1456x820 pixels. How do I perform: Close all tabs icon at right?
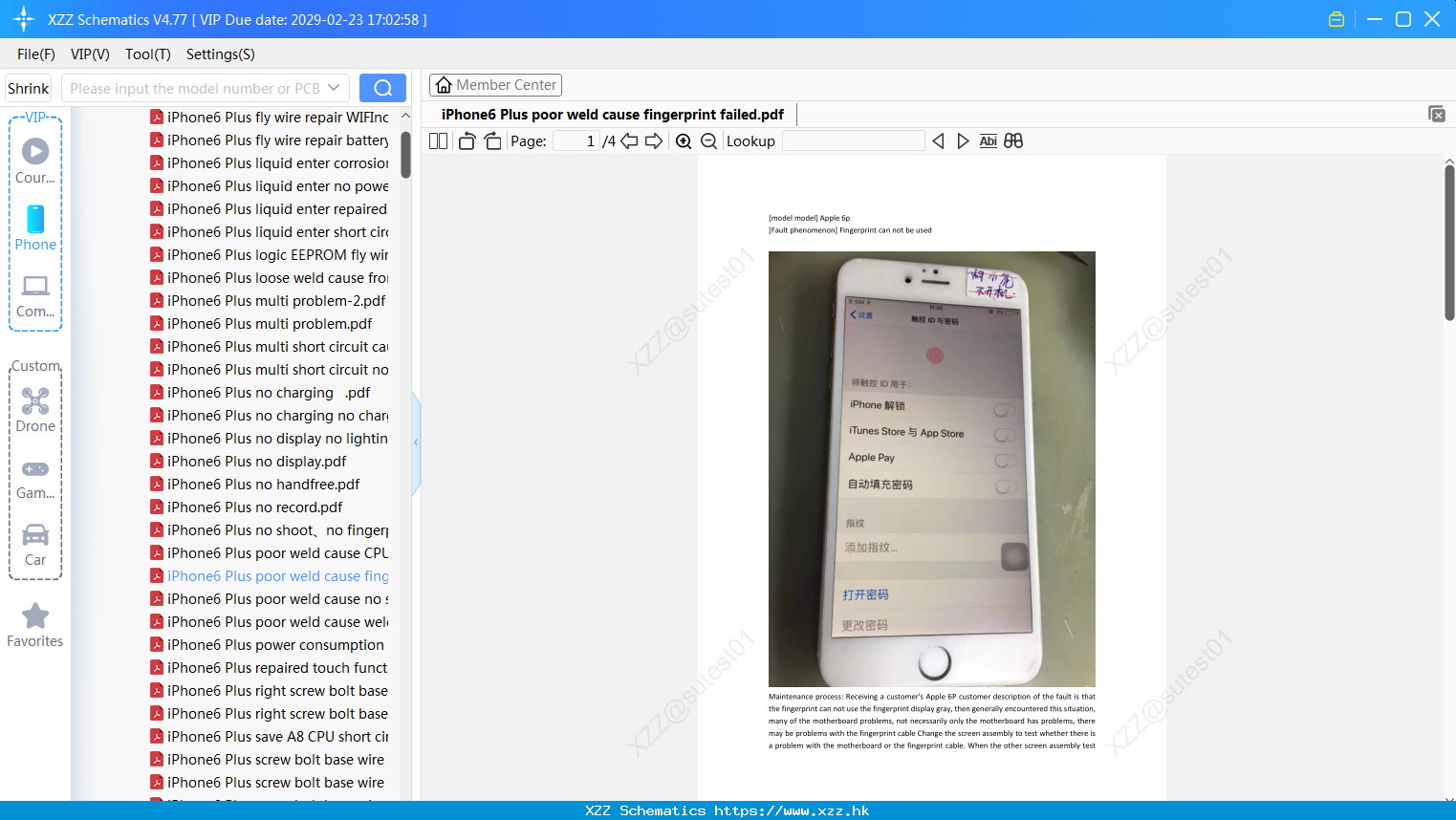tap(1437, 114)
